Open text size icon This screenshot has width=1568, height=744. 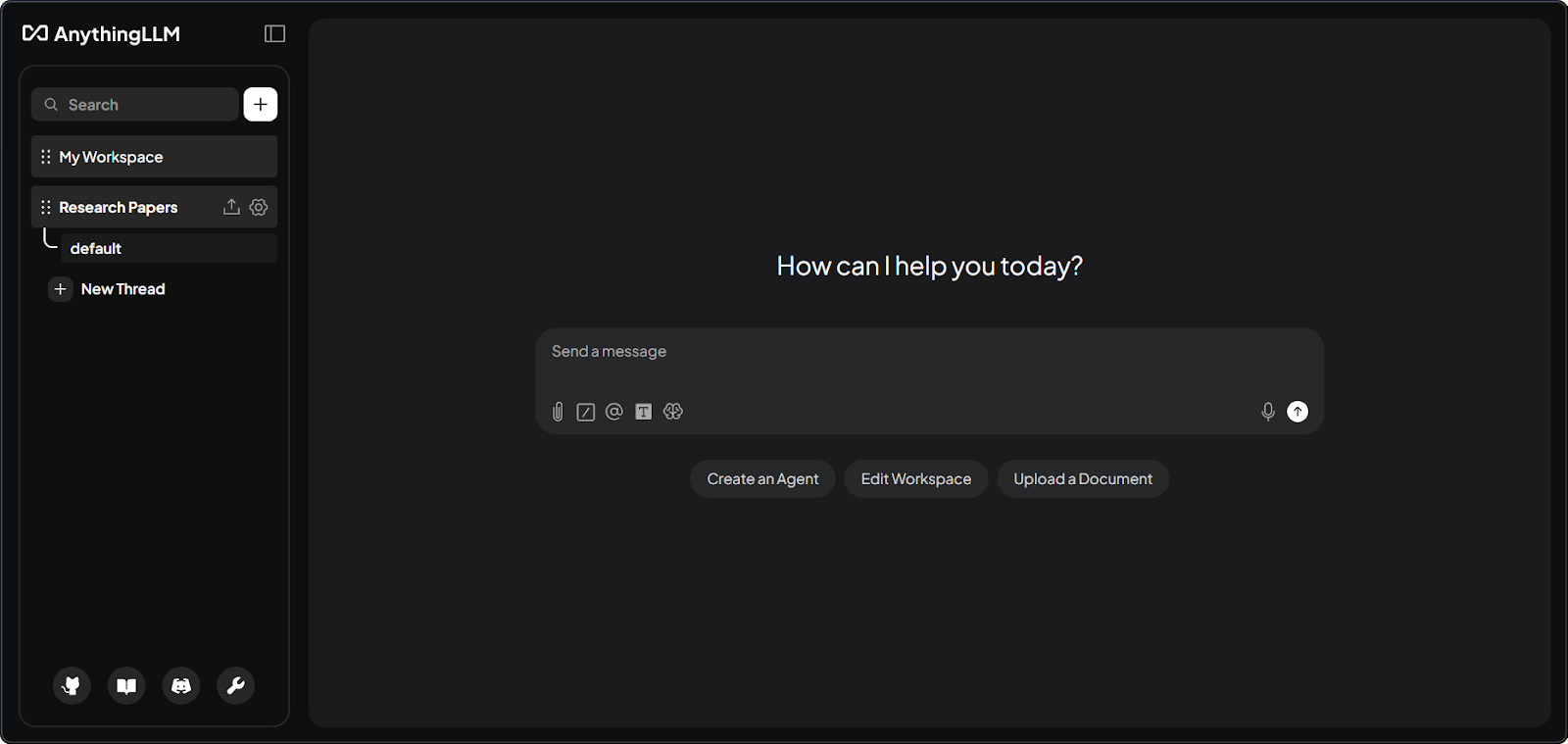point(644,412)
